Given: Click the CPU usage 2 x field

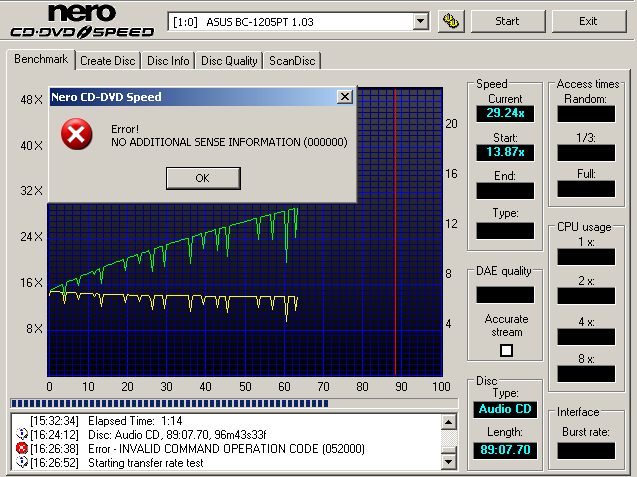Looking at the screenshot, I should pyautogui.click(x=586, y=296).
